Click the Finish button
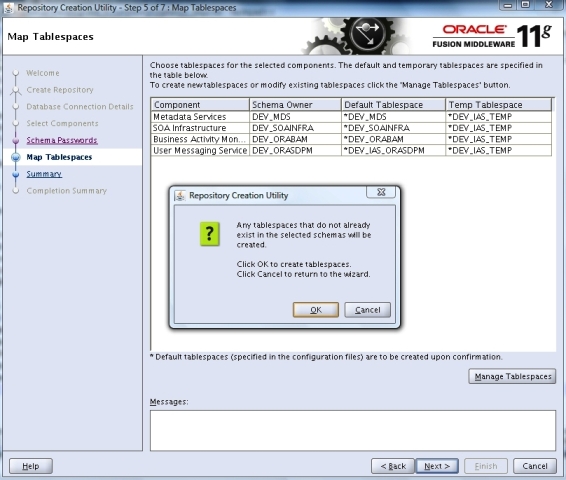Viewport: 566px width, 480px height. coord(486,466)
